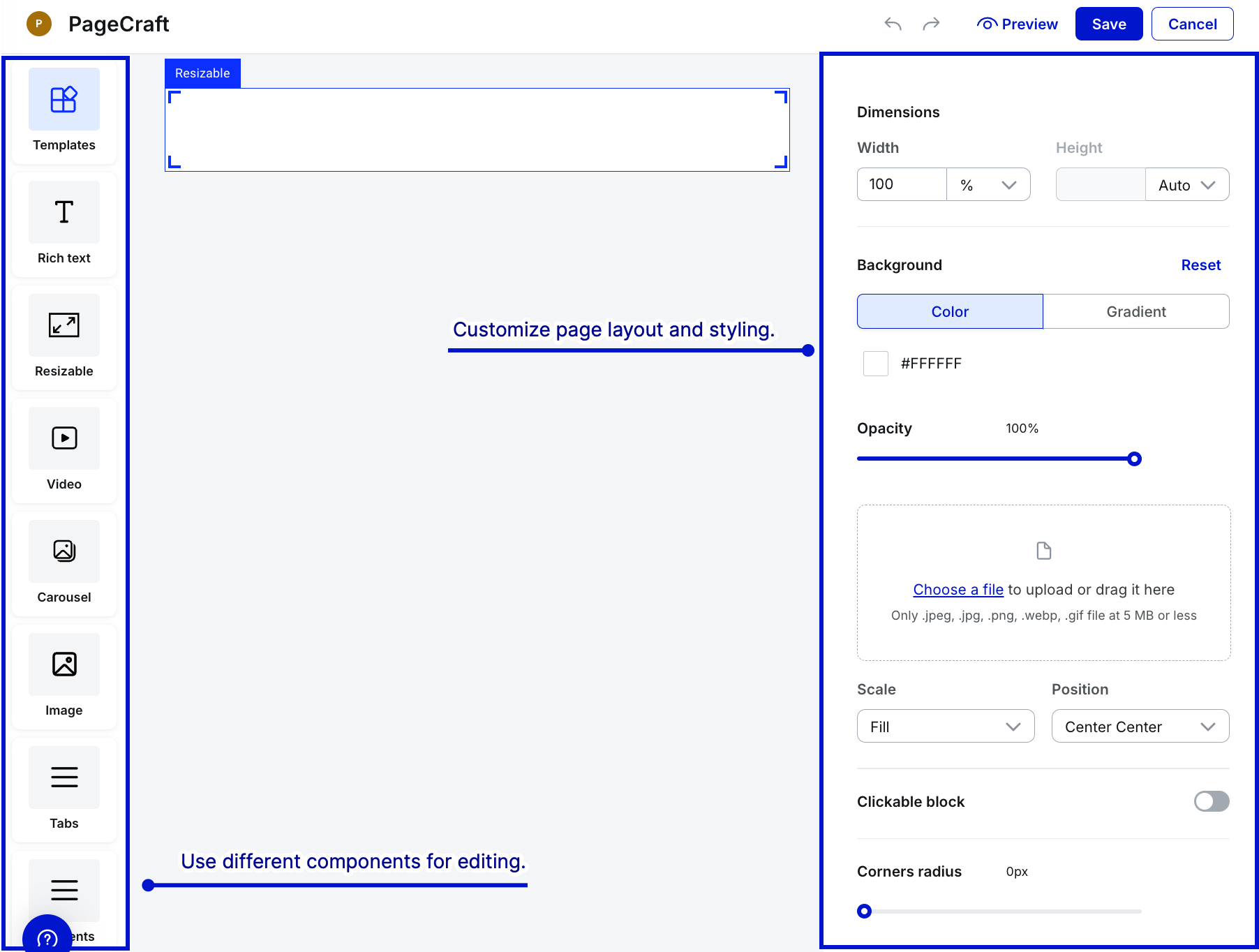Expand the Height Auto dropdown

pos(1186,185)
